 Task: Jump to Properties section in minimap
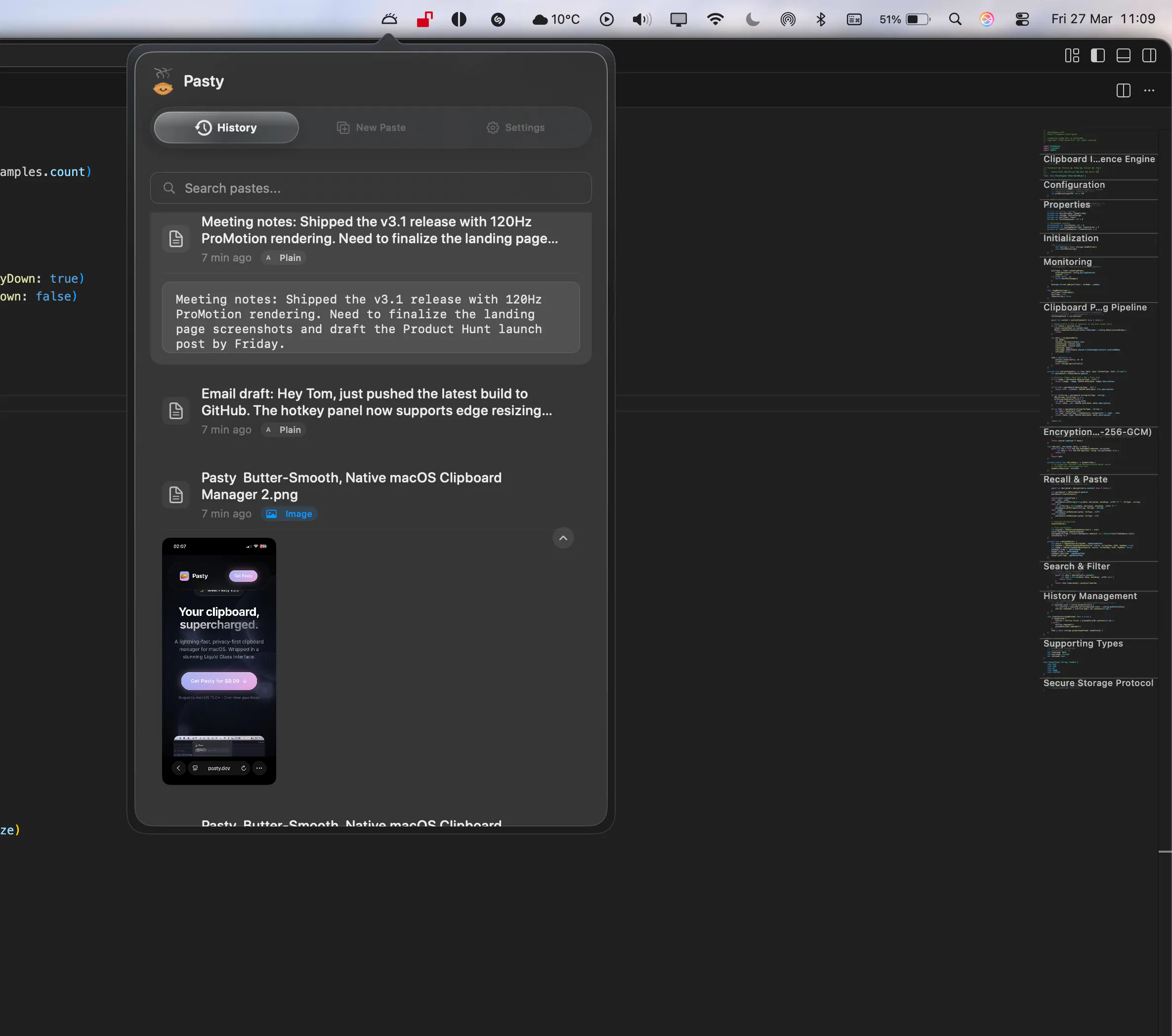[x=1066, y=204]
